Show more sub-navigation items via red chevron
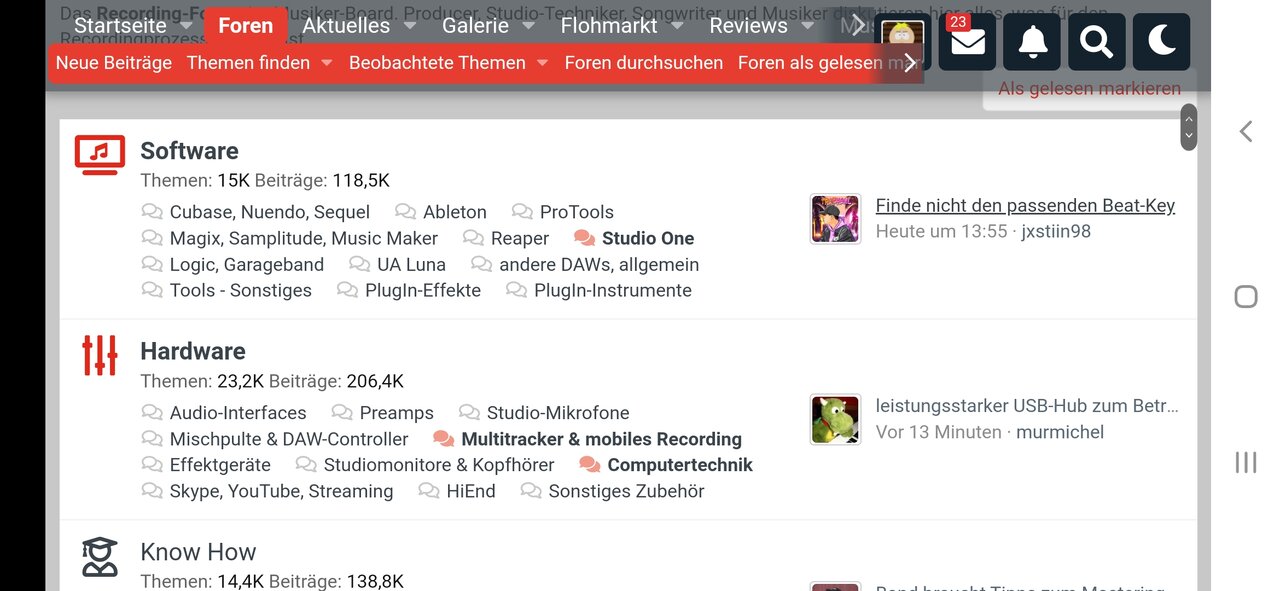Image resolution: width=1280 pixels, height=591 pixels. 909,63
